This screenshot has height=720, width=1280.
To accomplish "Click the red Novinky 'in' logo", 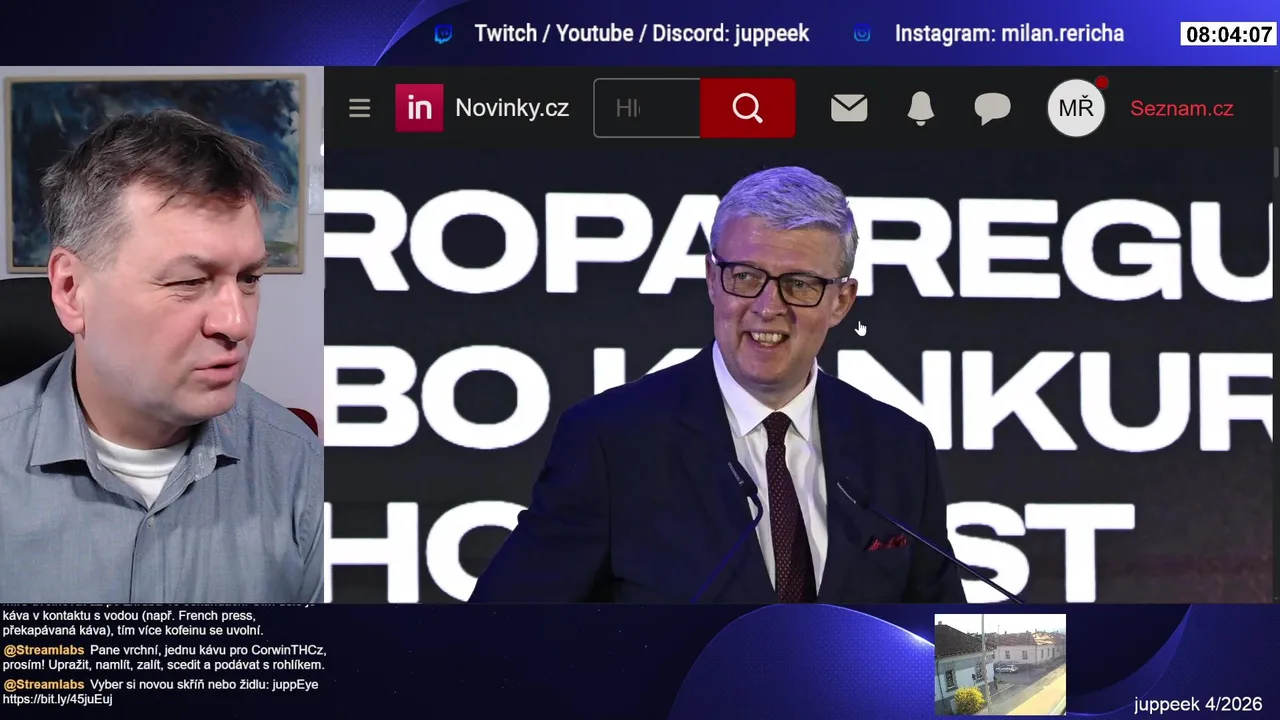I will coord(419,108).
